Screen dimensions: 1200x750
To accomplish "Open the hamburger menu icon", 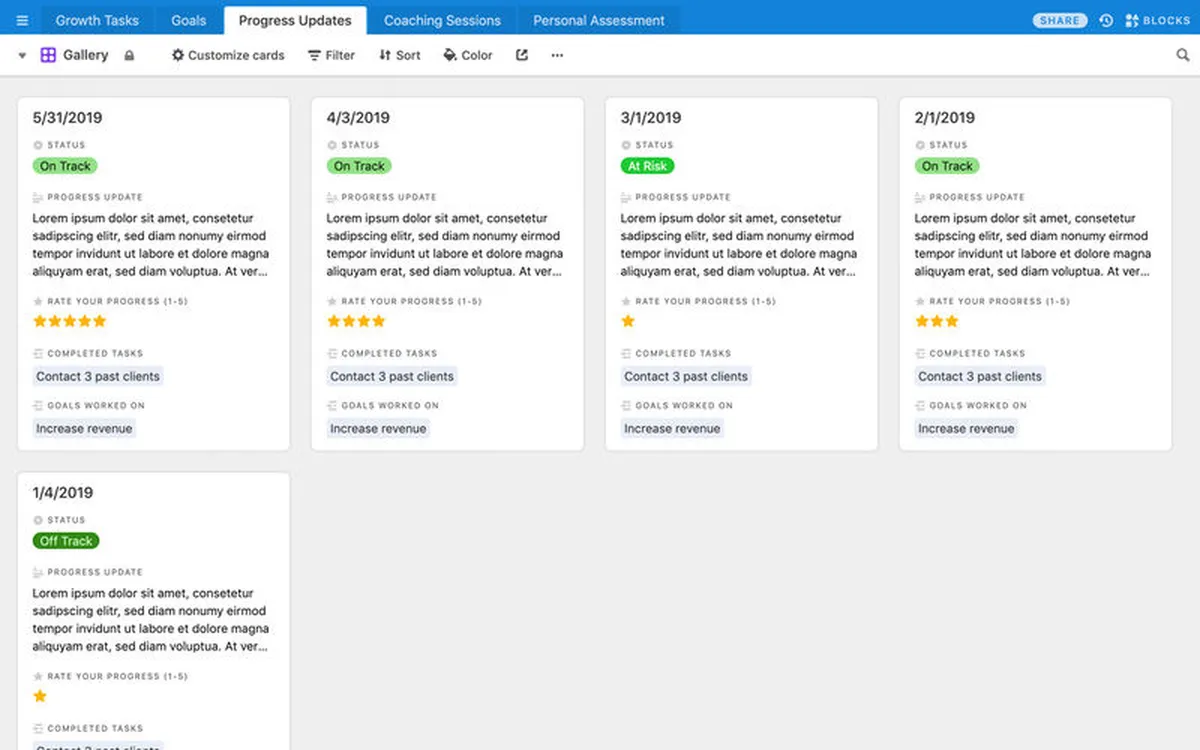I will point(22,20).
